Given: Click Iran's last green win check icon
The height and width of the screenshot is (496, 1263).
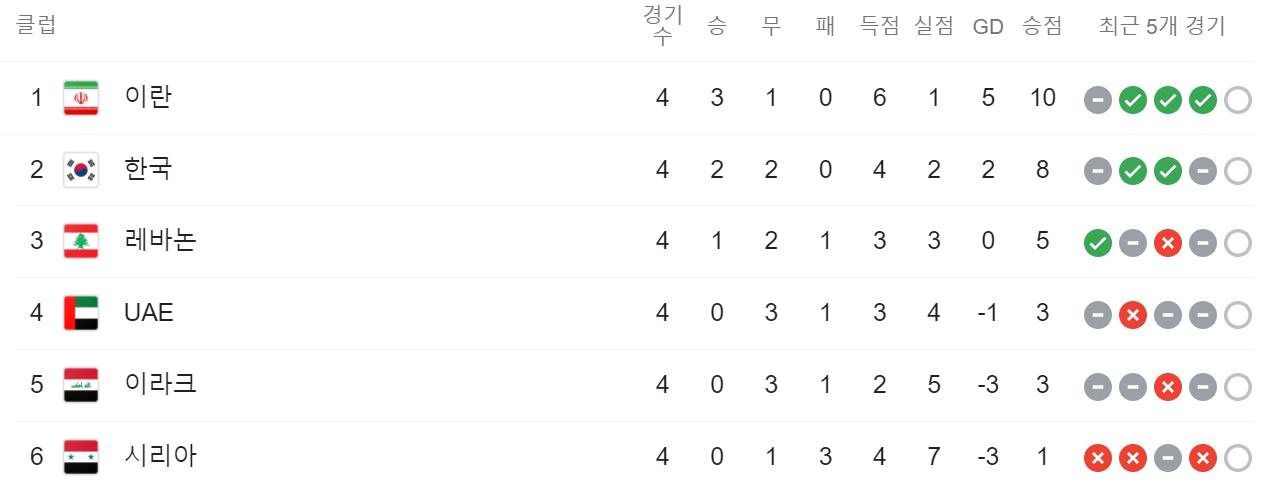Looking at the screenshot, I should pyautogui.click(x=1203, y=100).
